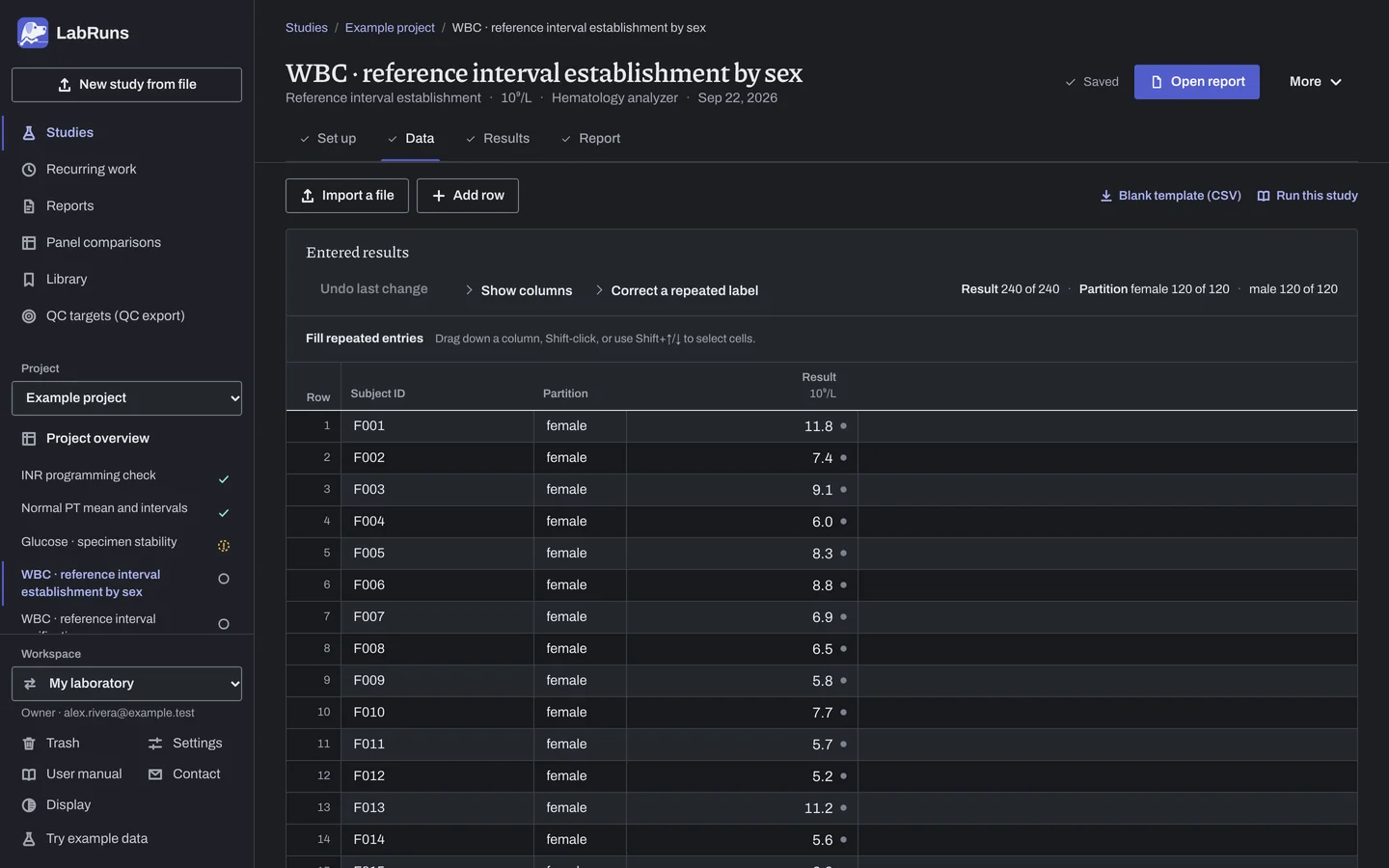Click the download icon beside Blank template
Image resolution: width=1389 pixels, height=868 pixels.
tap(1106, 196)
